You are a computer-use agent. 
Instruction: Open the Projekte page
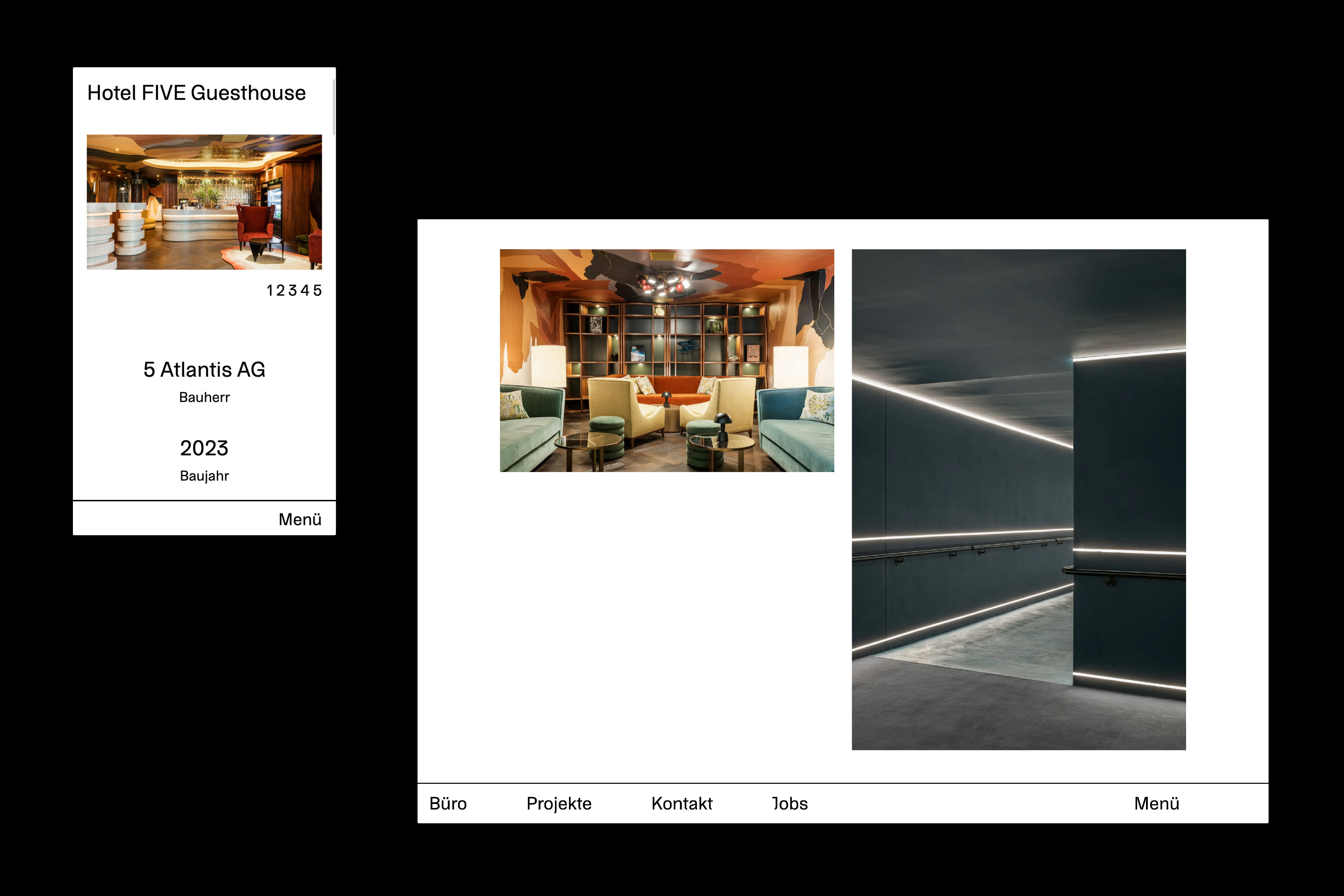559,803
